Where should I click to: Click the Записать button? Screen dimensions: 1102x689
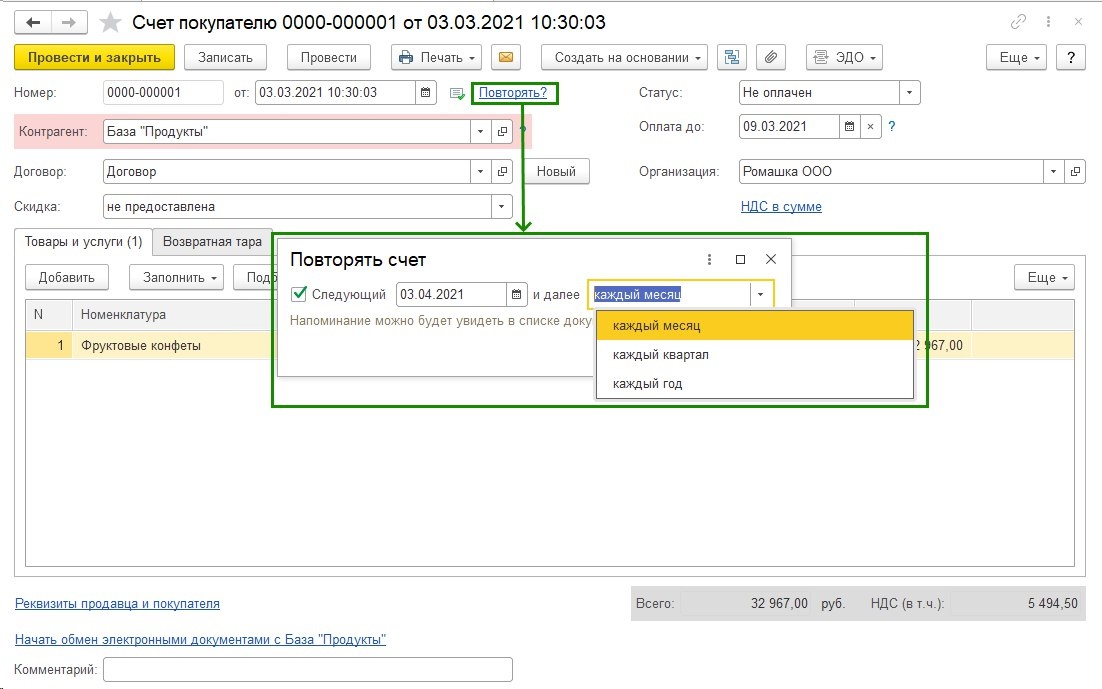click(225, 58)
